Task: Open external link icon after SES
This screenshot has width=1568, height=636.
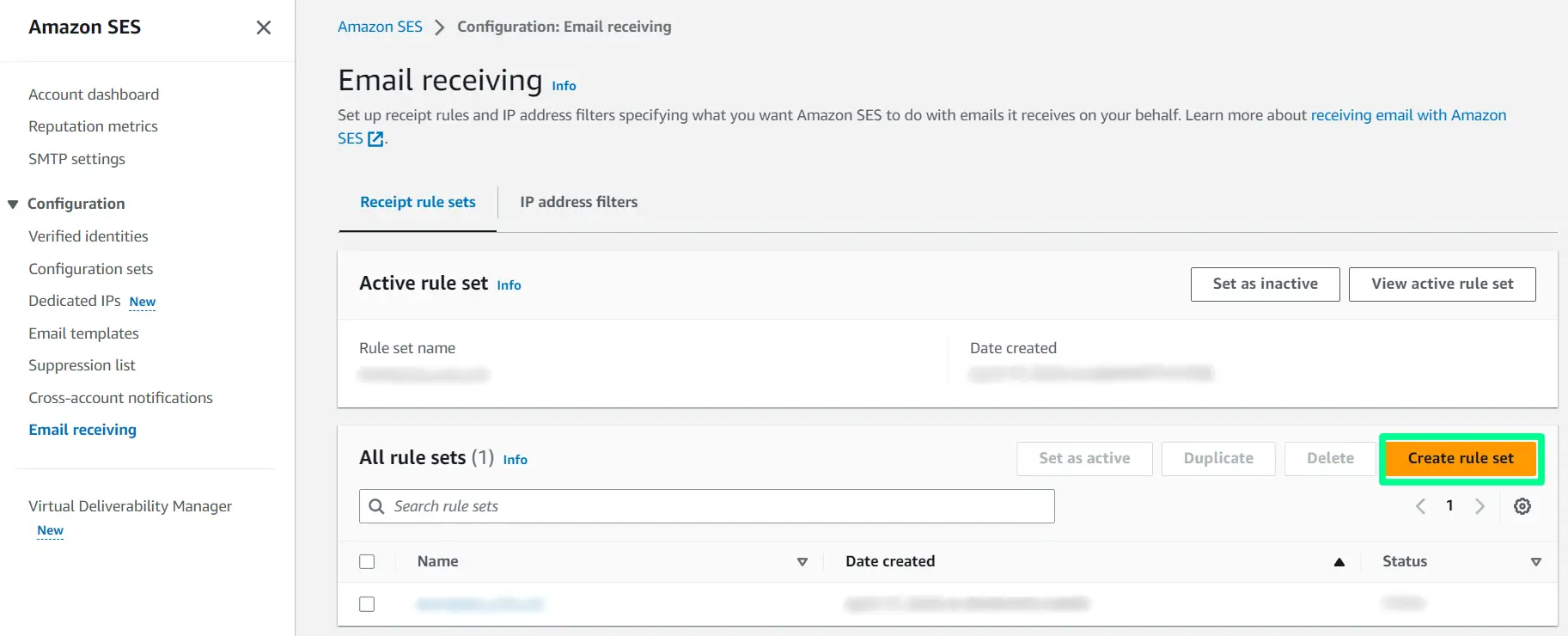Action: pos(375,138)
